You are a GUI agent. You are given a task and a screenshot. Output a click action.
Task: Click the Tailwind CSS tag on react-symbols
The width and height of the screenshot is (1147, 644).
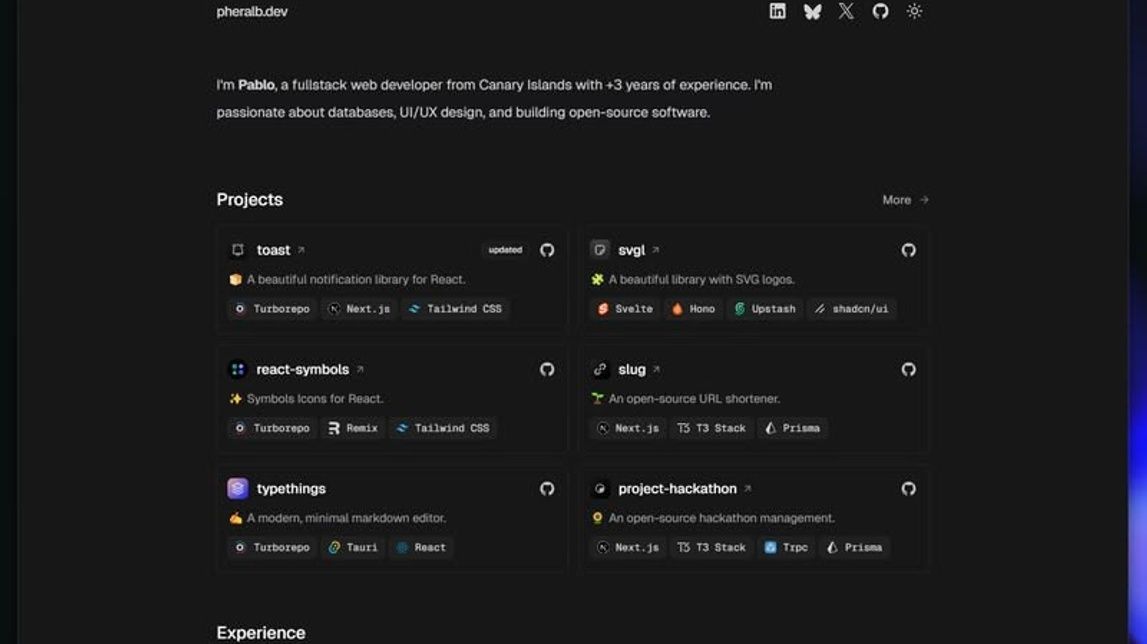click(443, 428)
